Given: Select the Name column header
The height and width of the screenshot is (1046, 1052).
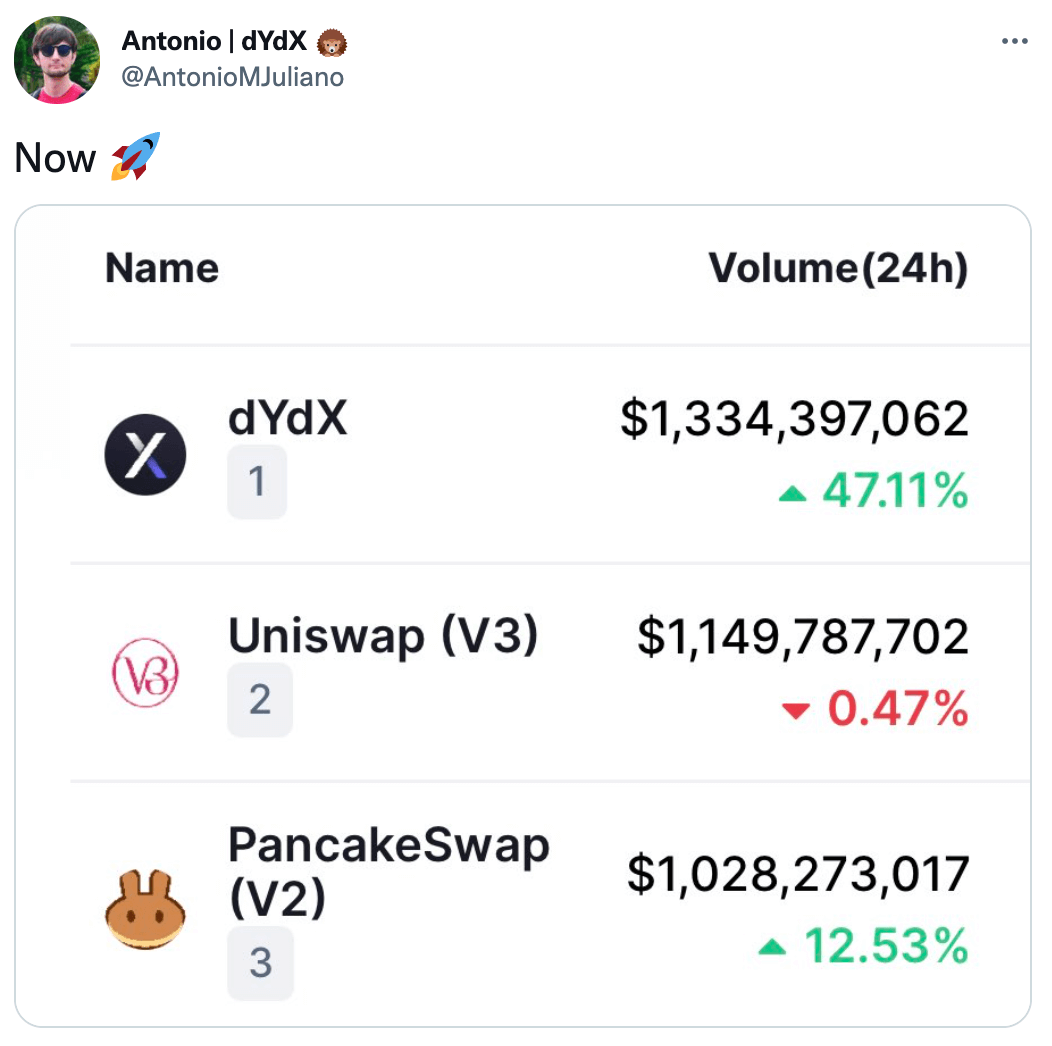Looking at the screenshot, I should [161, 267].
